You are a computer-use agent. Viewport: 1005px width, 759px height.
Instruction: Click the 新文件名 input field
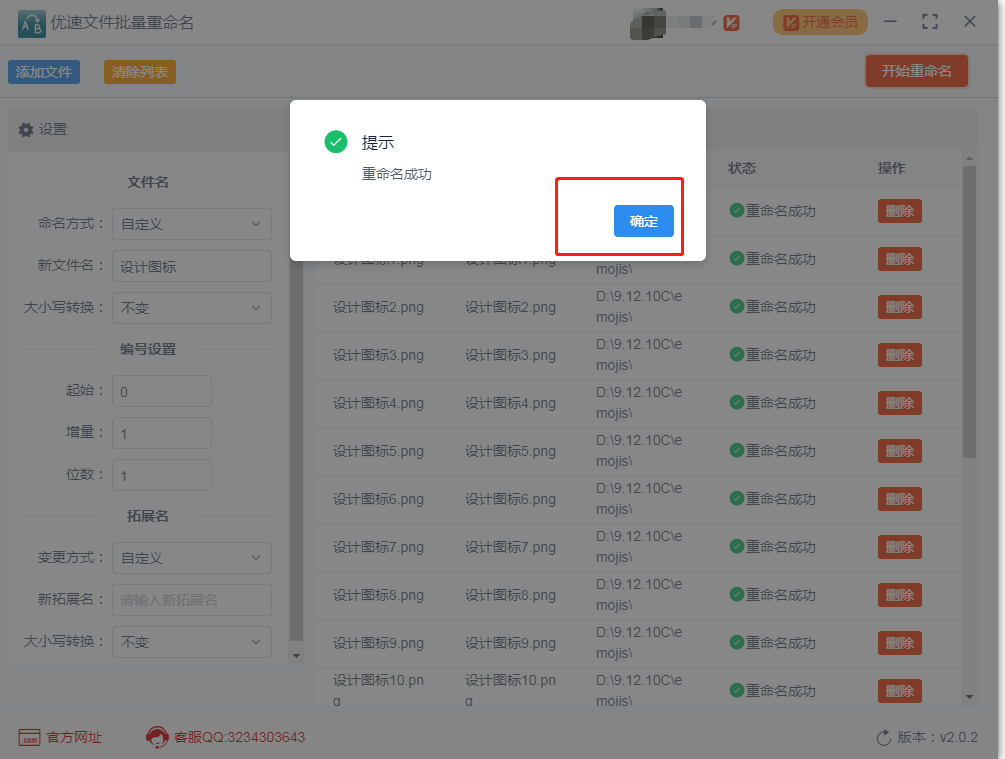click(192, 266)
